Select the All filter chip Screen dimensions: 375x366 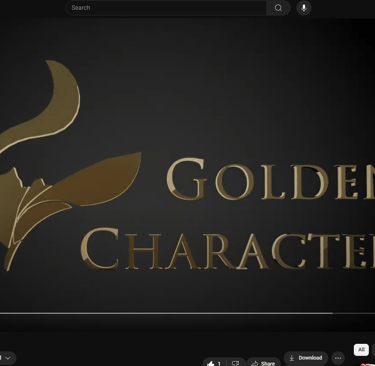pyautogui.click(x=361, y=350)
